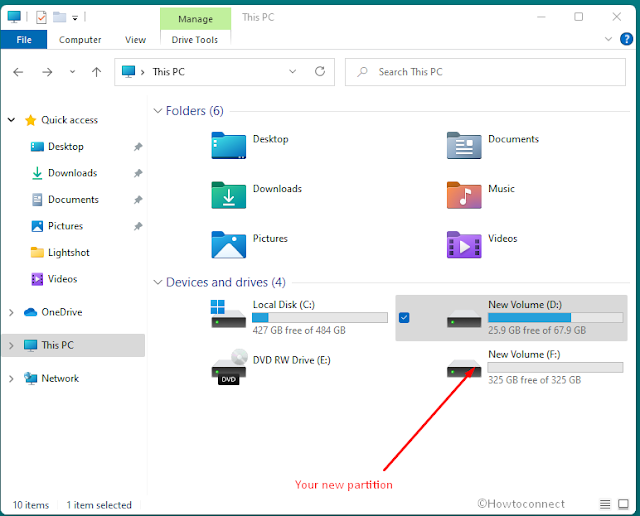The image size is (640, 516).
Task: Open Lightshot folder in navigation pane
Action: coord(69,252)
